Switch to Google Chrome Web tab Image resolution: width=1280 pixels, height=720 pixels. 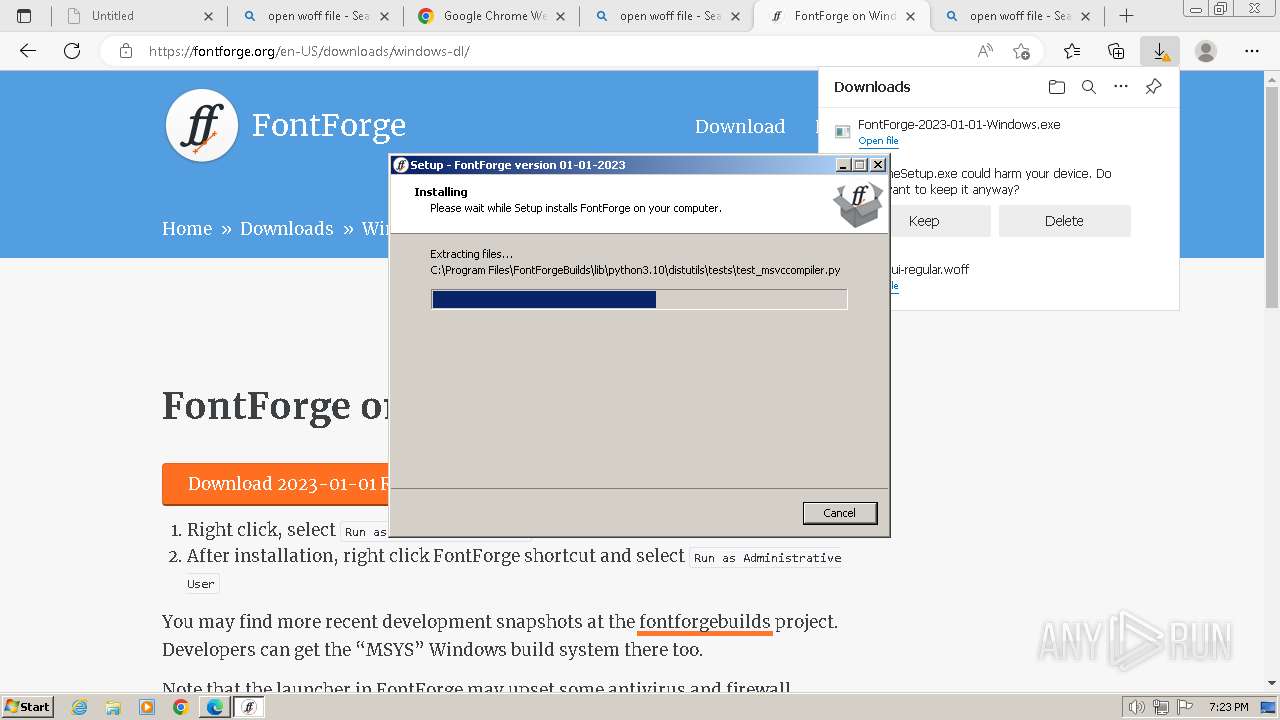(491, 16)
